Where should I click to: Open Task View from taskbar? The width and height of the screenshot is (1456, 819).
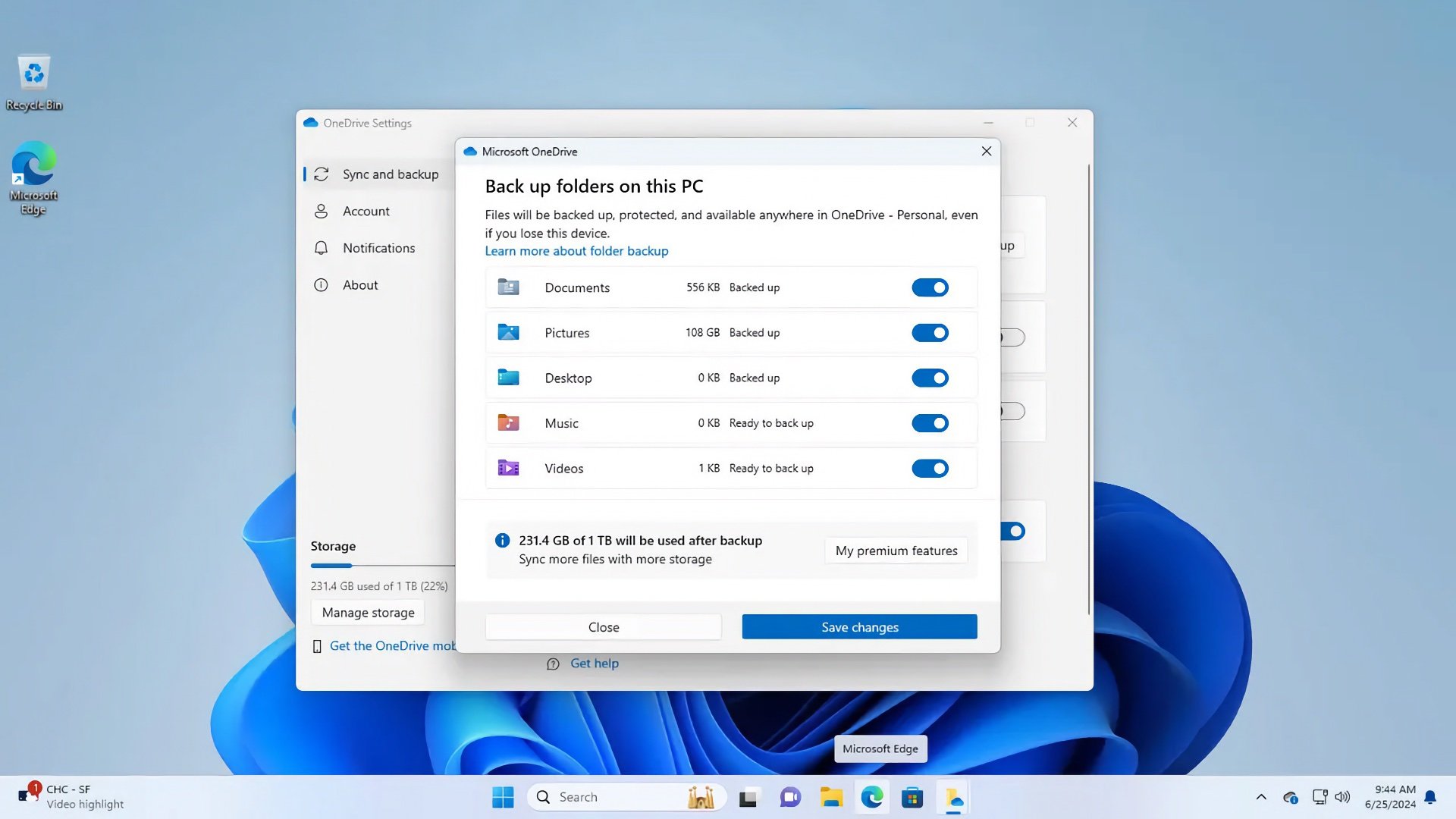(x=748, y=798)
